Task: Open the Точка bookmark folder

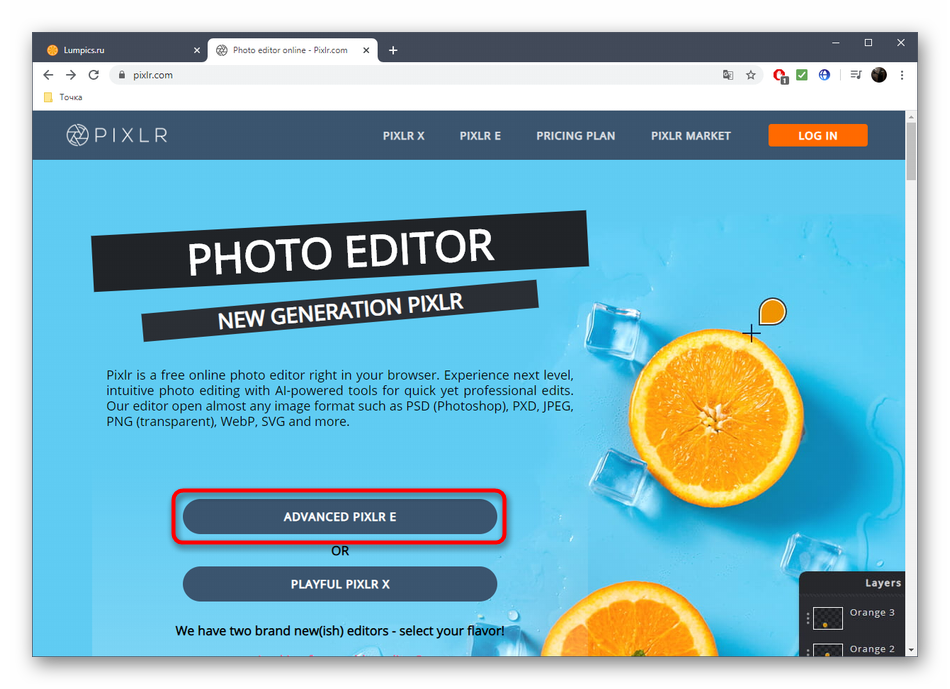Action: click(x=63, y=97)
